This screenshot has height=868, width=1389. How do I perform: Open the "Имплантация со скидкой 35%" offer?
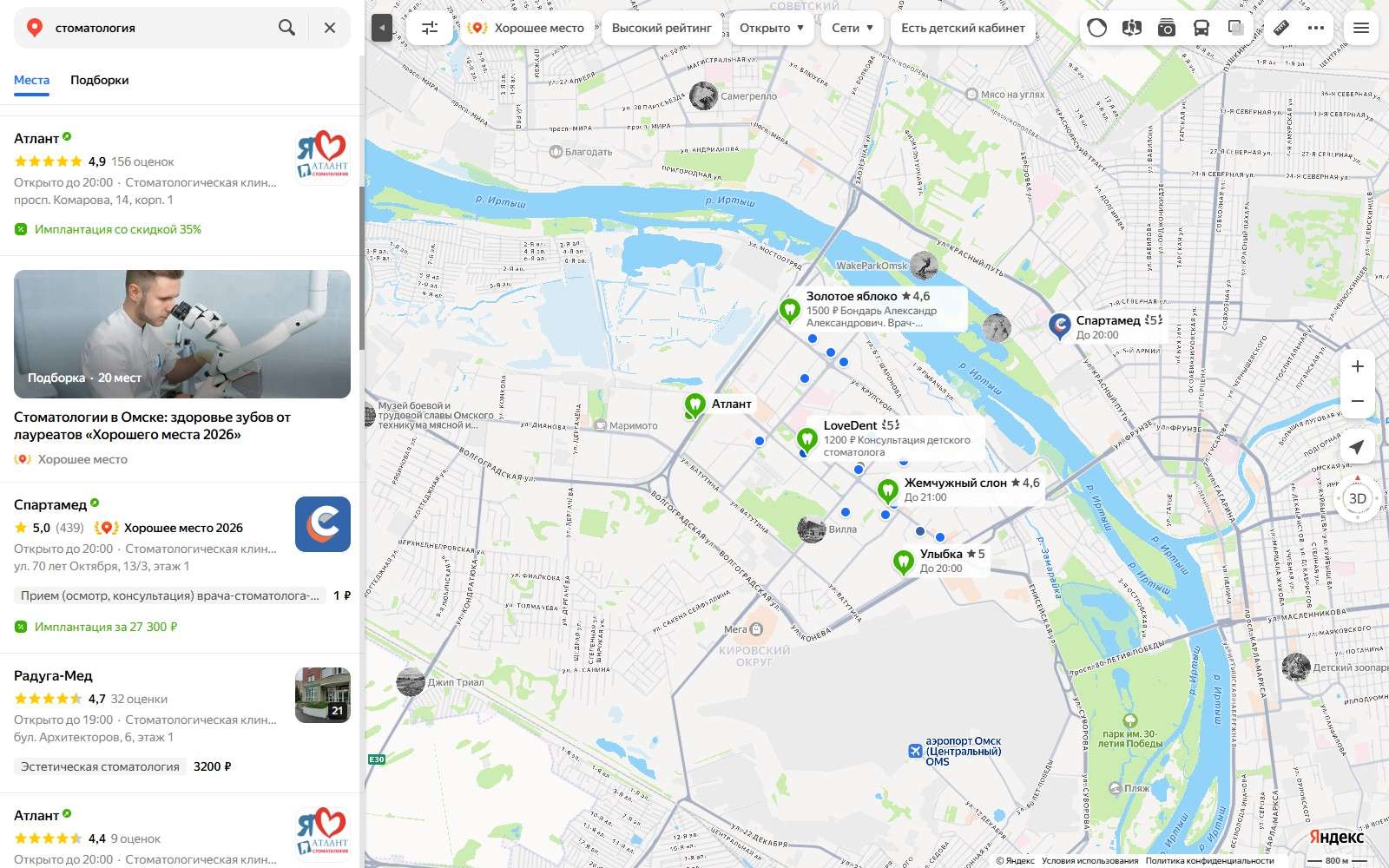click(x=118, y=229)
